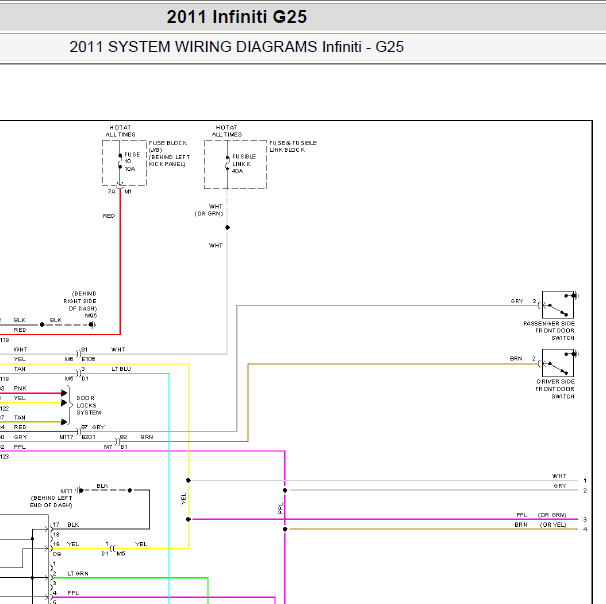Viewport: 606px width, 604px height.
Task: Click the M11 ground symbol behind left dash
Action: [x=80, y=490]
